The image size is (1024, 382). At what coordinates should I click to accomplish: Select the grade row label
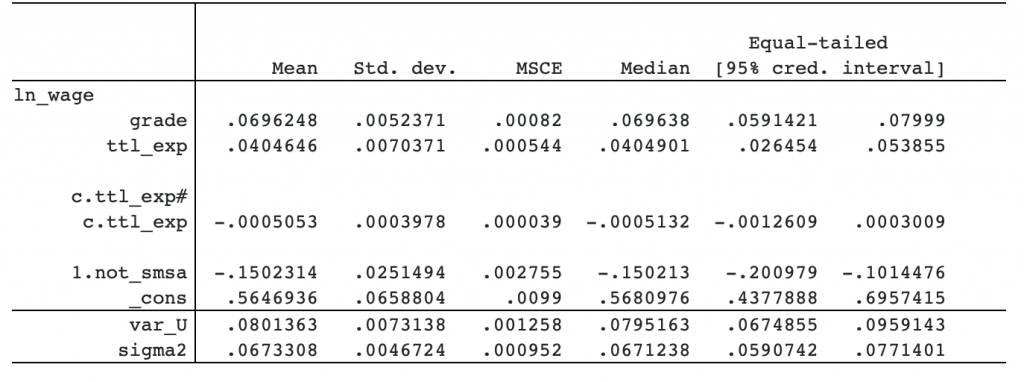[x=157, y=121]
